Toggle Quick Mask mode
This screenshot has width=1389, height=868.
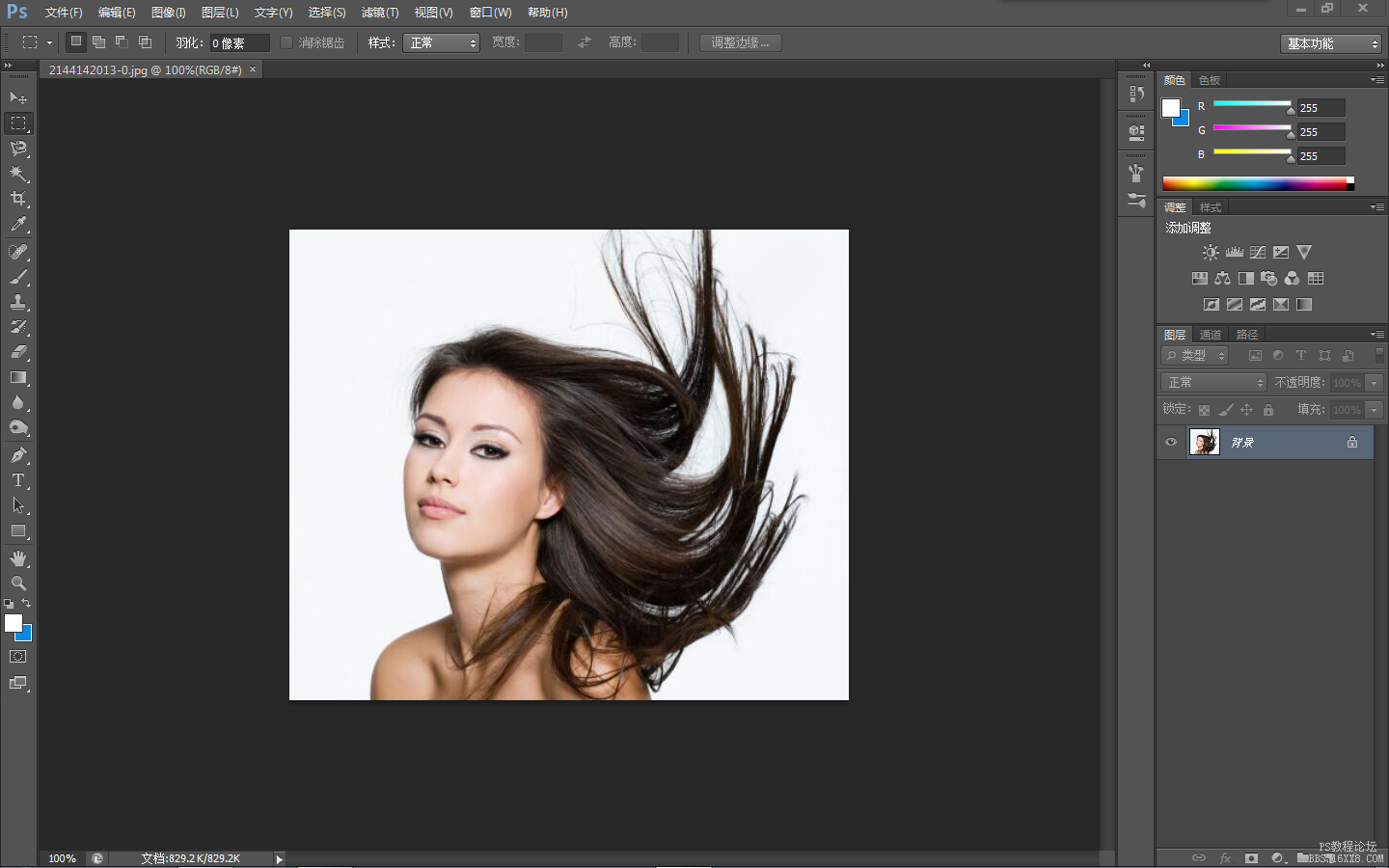(18, 657)
